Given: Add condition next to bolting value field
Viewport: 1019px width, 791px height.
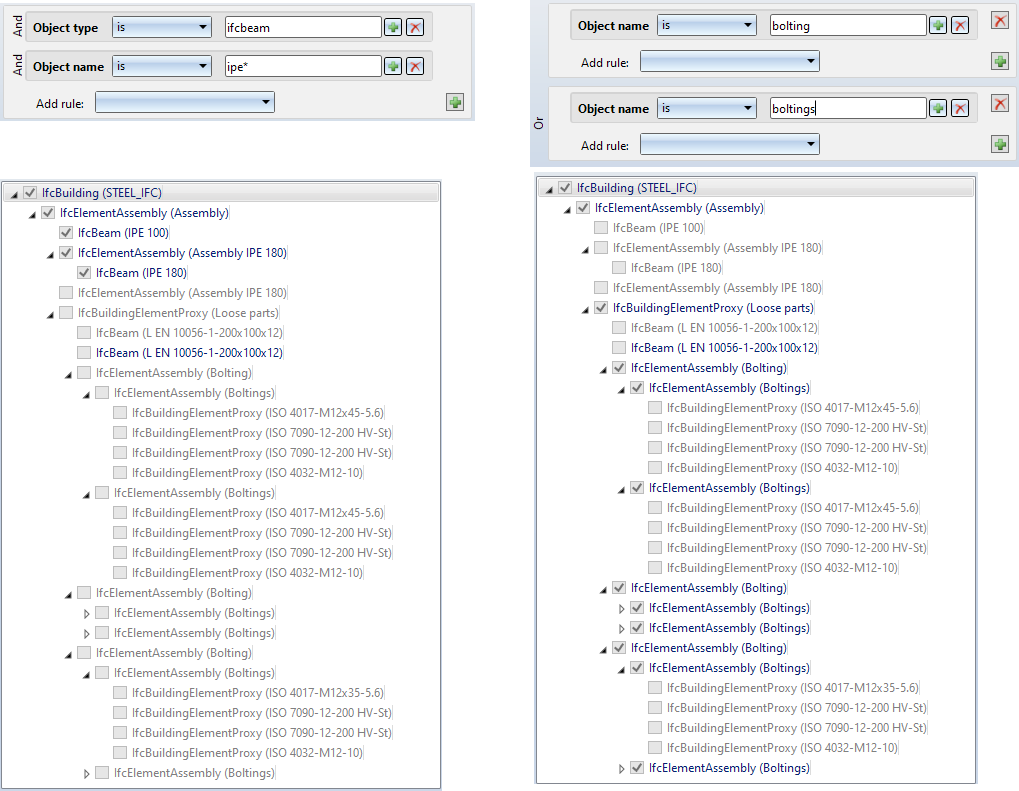Looking at the screenshot, I should (938, 25).
